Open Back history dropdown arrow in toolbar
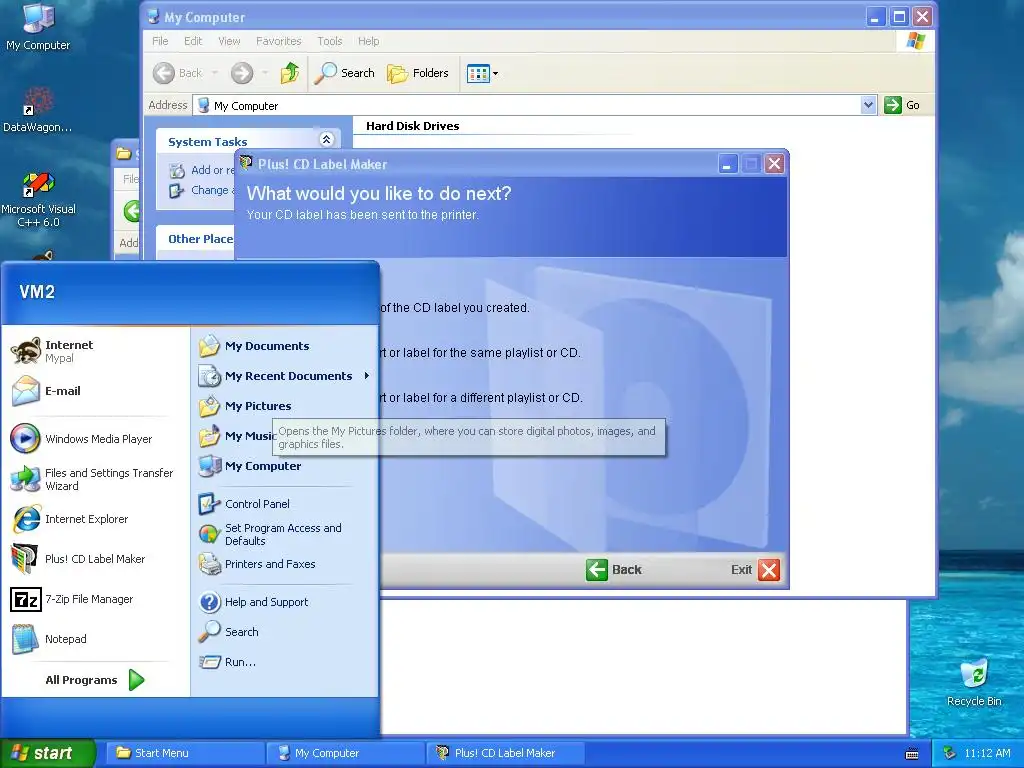The height and width of the screenshot is (768, 1024). click(x=214, y=73)
